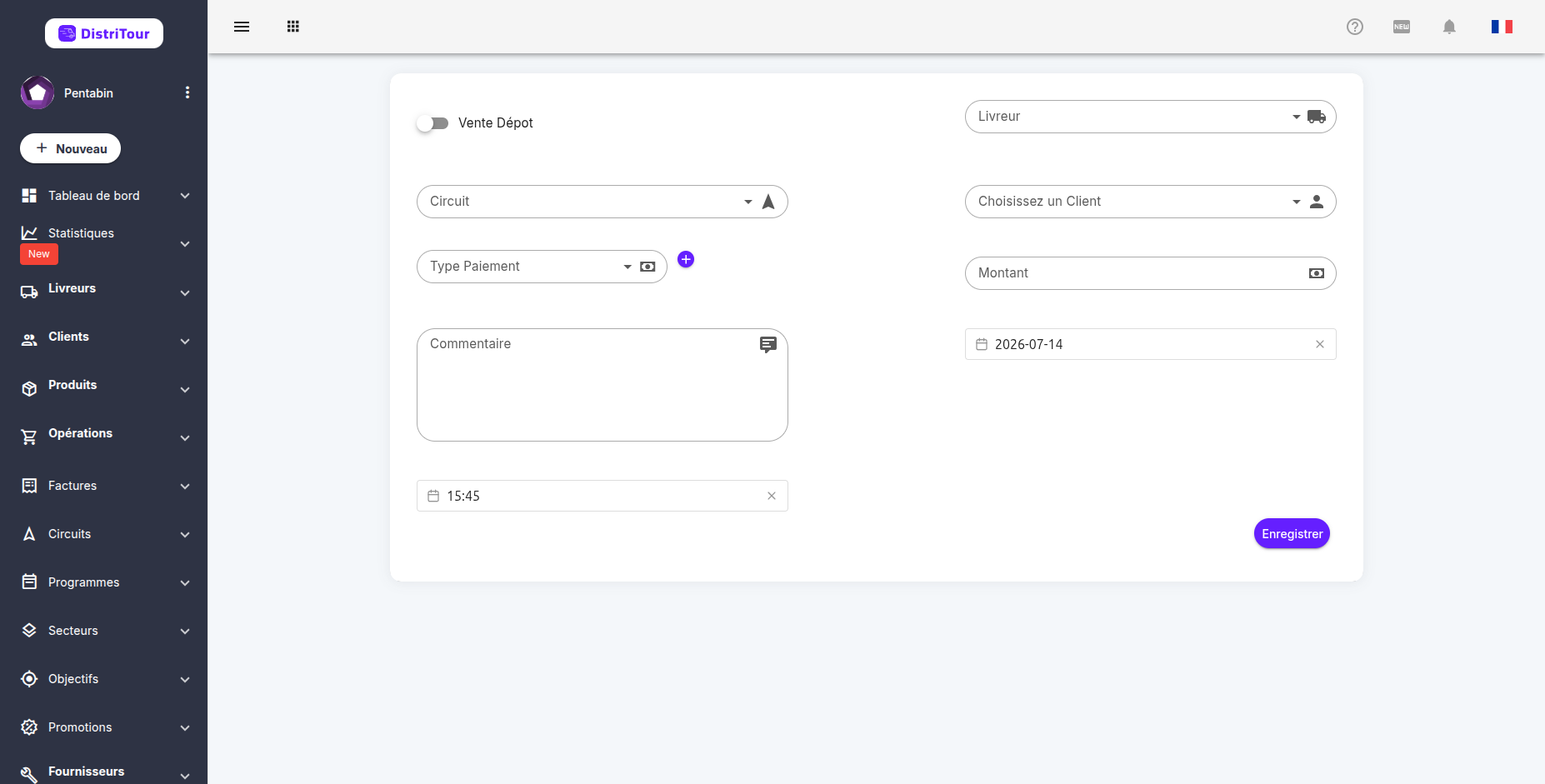The image size is (1545, 784).
Task: Open the help question mark icon
Action: pyautogui.click(x=1355, y=27)
